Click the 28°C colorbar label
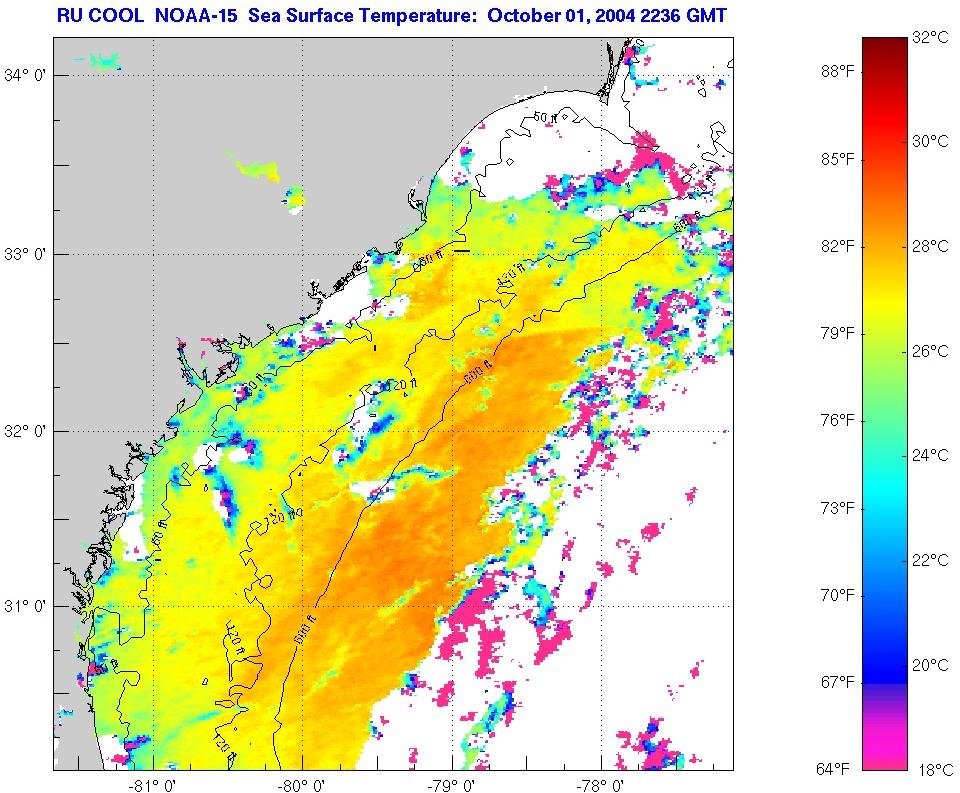960x793 pixels. (930, 246)
